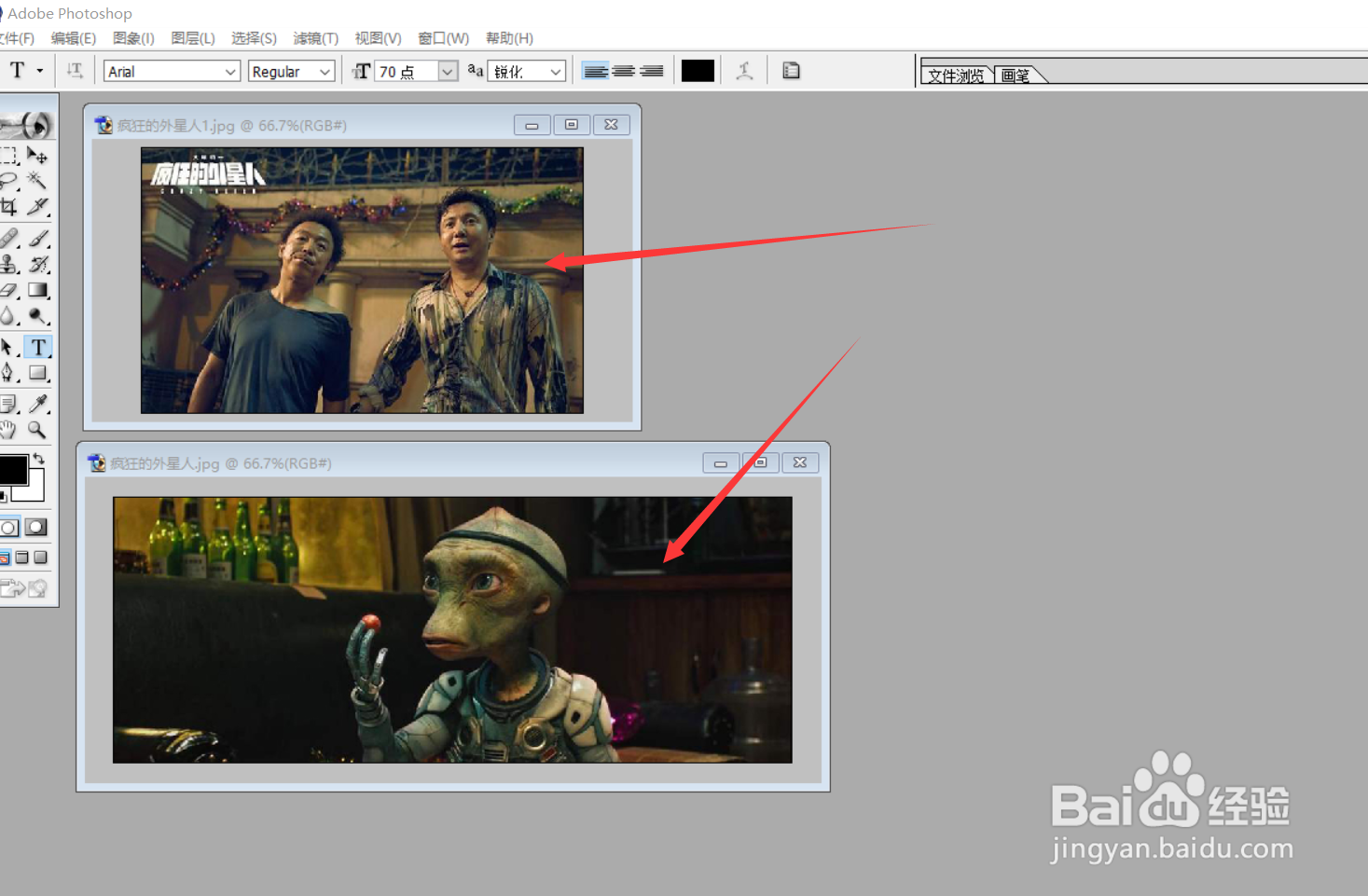This screenshot has height=896, width=1368.
Task: Select the Blur tool
Action: tap(9, 317)
